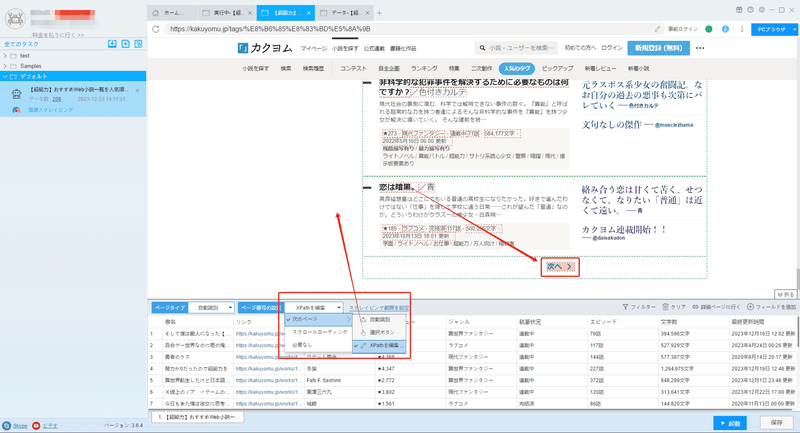Image resolution: width=800 pixels, height=433 pixels.
Task: Click the red video icon in status bar
Action: [36, 425]
